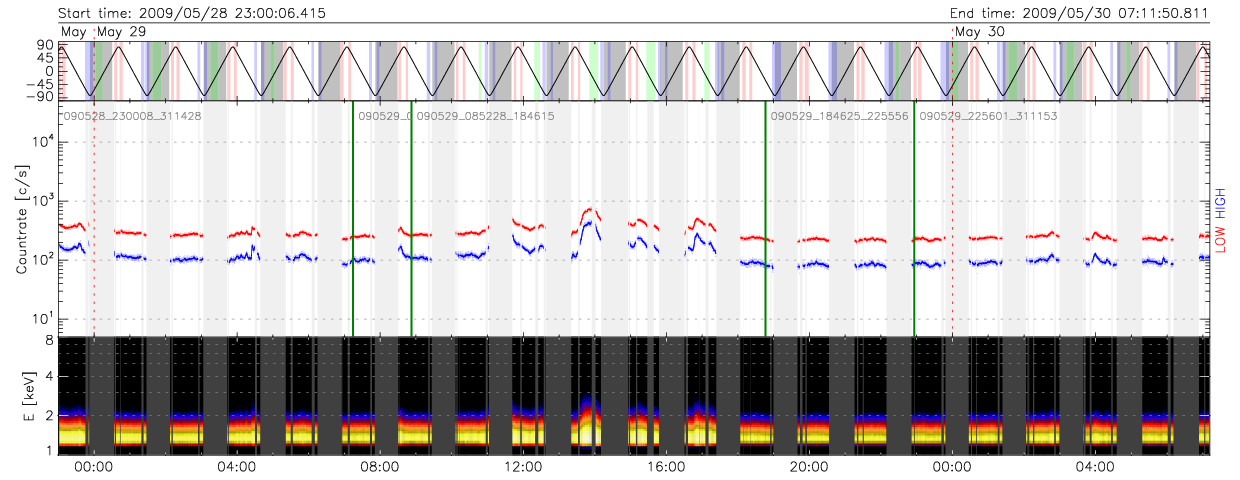Click observation label 090529_085228_184615
The width and height of the screenshot is (1240, 480).
485,116
